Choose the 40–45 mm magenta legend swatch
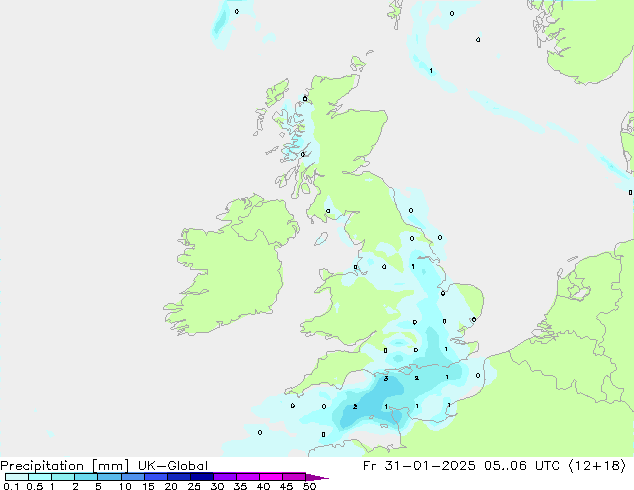This screenshot has width=634, height=490. 271,477
